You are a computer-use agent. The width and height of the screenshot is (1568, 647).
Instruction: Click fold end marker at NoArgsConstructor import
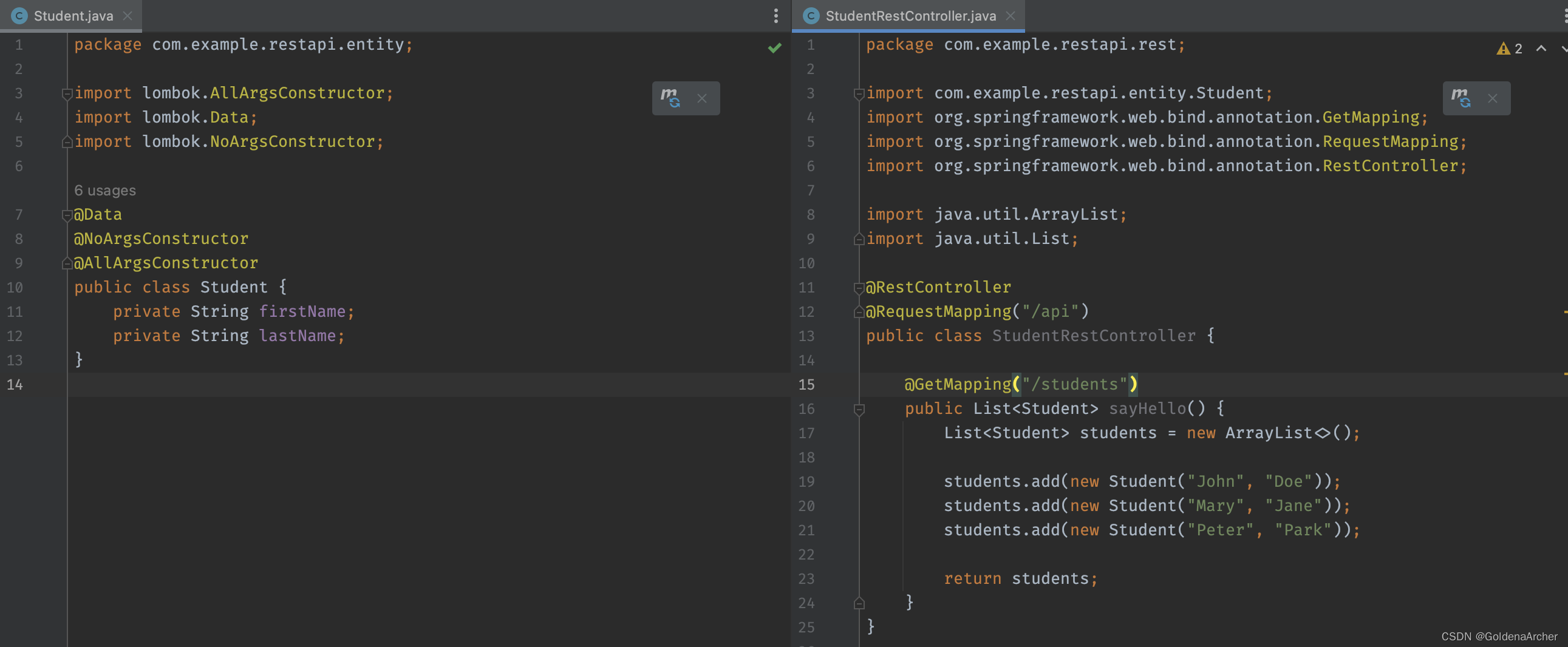[67, 142]
